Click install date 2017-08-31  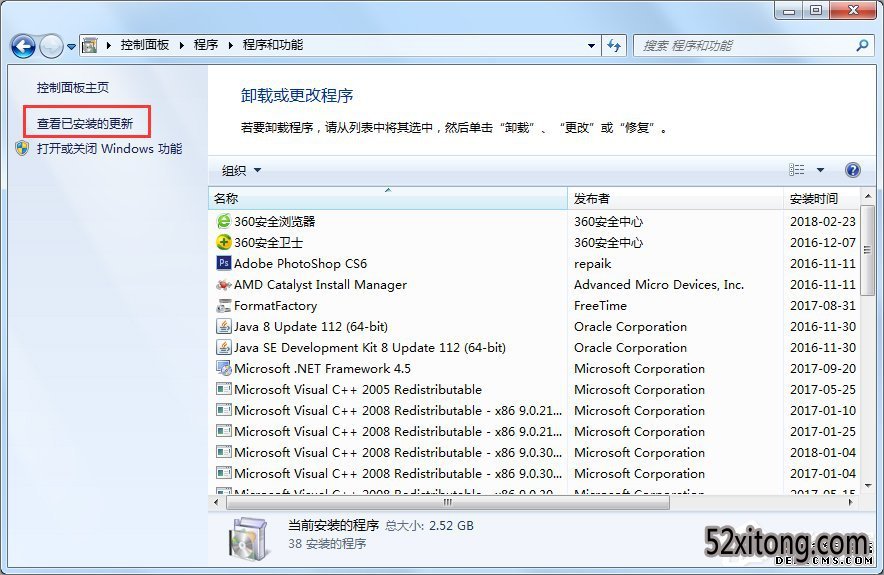pos(823,306)
